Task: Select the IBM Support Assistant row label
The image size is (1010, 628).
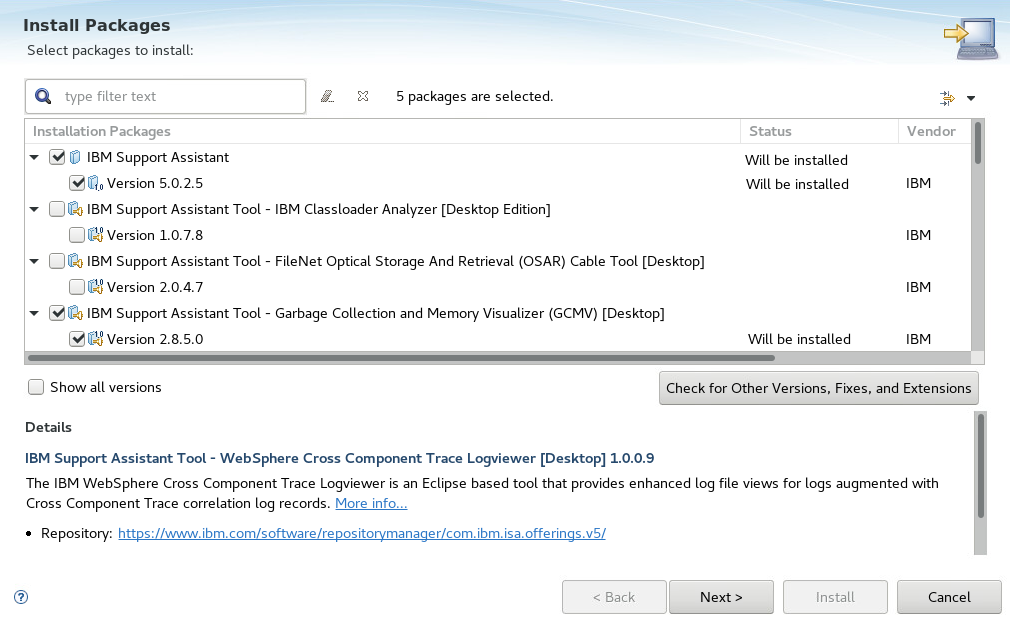Action: tap(158, 157)
